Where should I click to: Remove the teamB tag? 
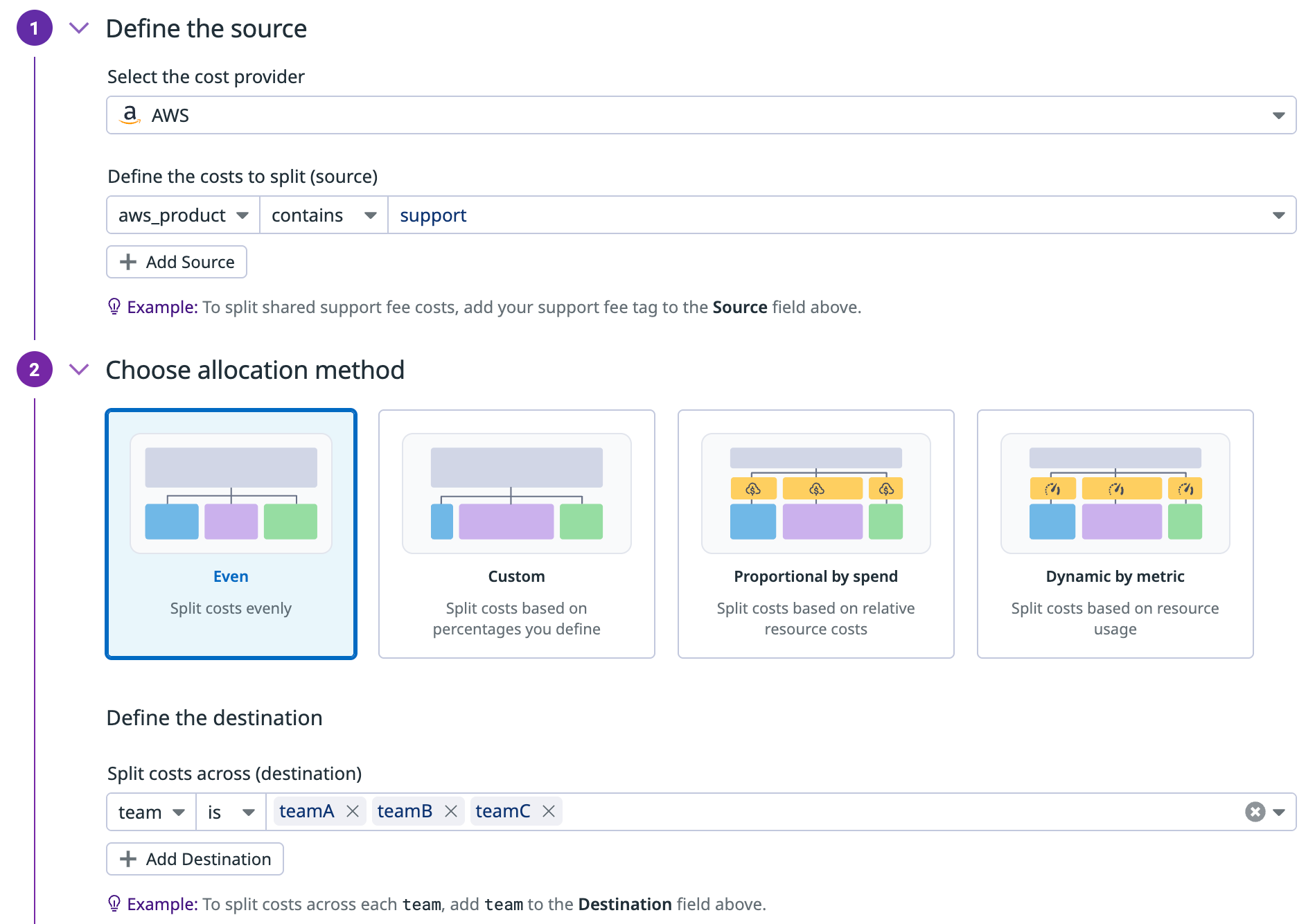pos(451,811)
